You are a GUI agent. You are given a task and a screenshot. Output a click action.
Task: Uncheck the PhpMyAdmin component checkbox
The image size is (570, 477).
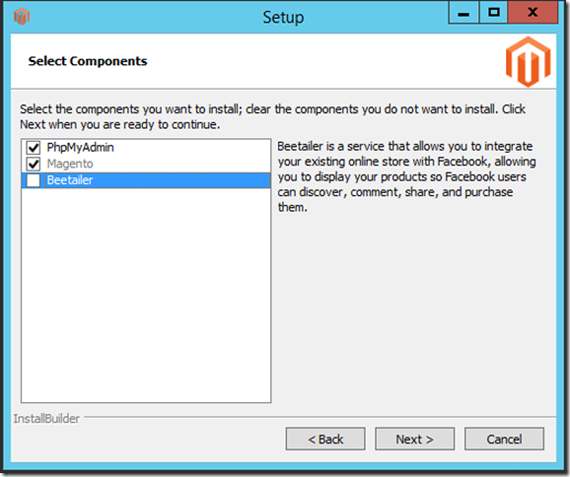tap(33, 148)
